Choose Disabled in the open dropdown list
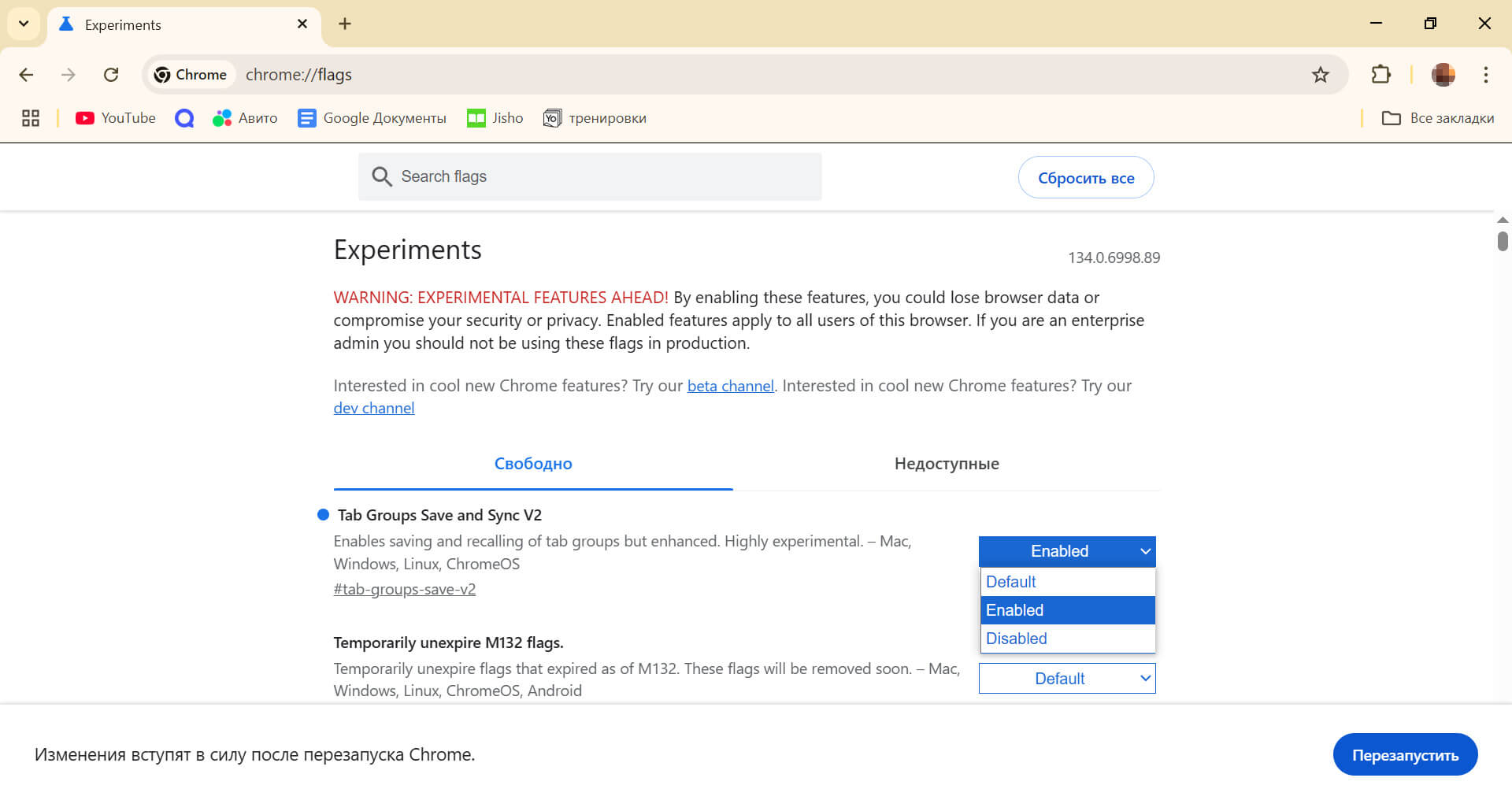1512x800 pixels. click(x=1068, y=639)
